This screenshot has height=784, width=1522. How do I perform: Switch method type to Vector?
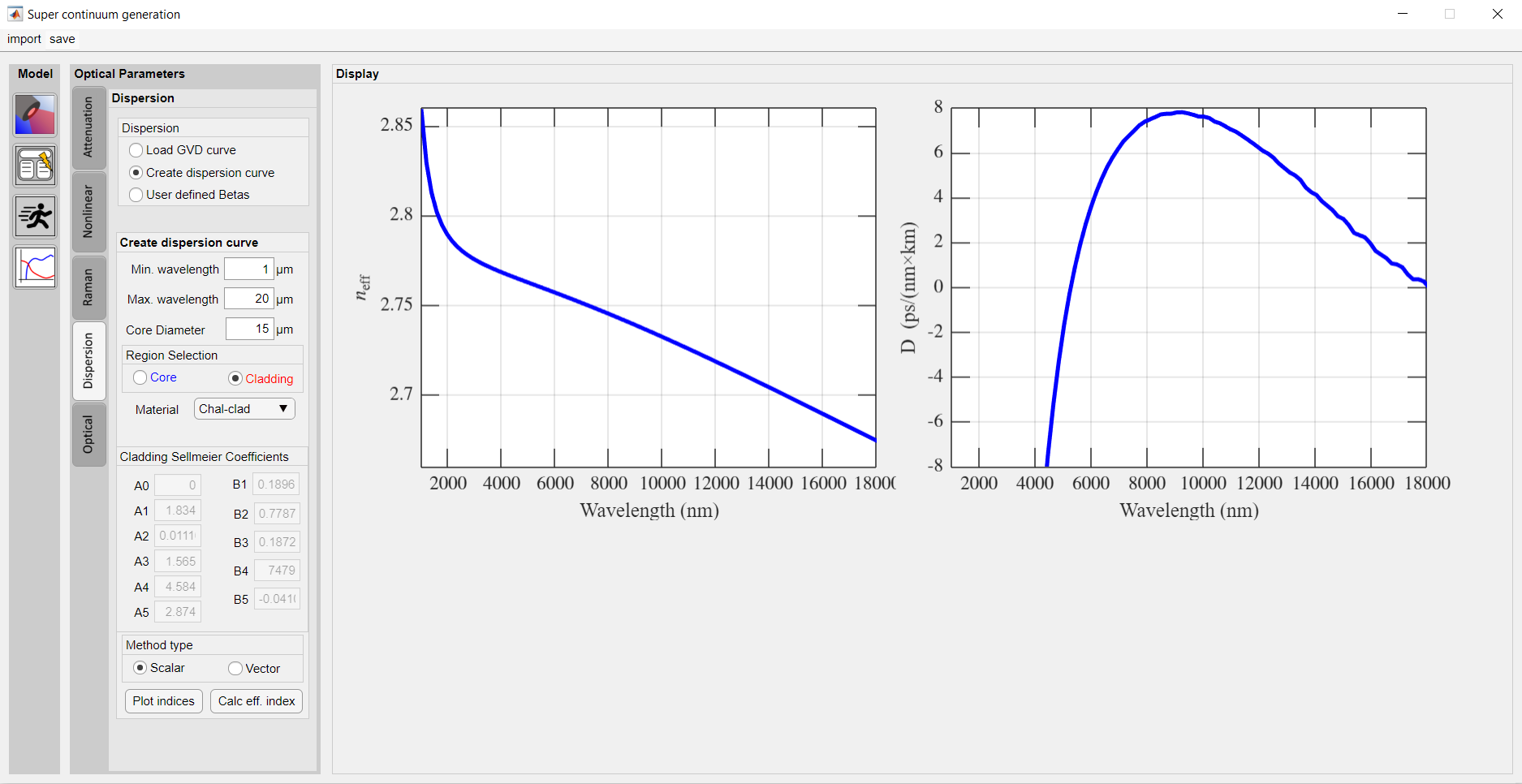click(235, 669)
